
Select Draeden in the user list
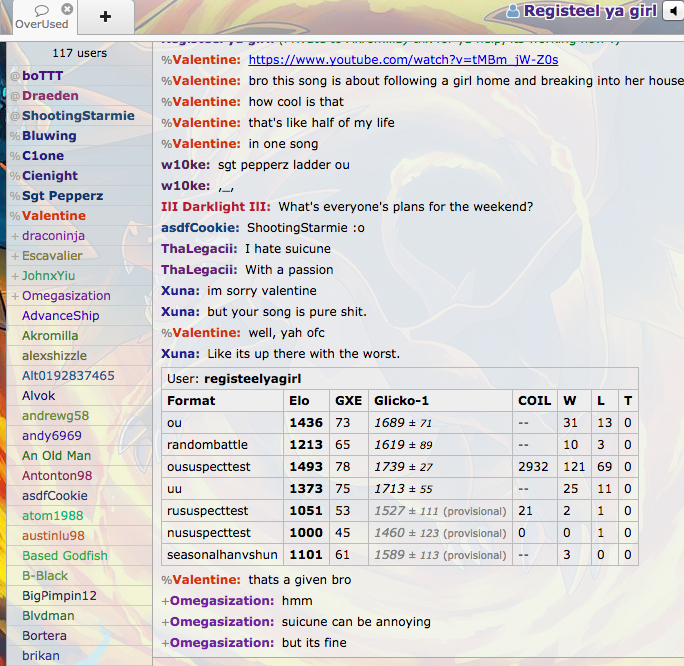50,96
